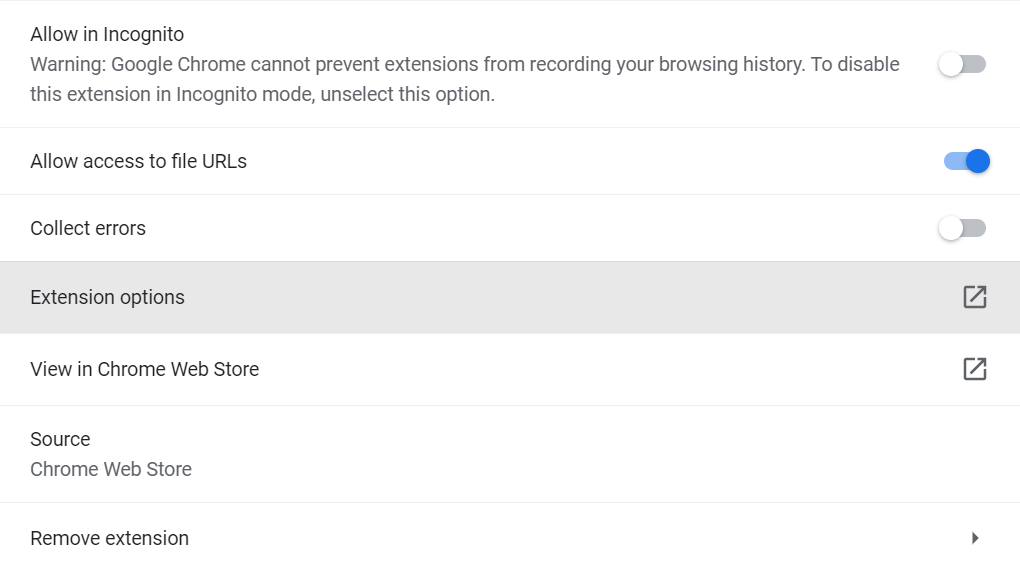Image resolution: width=1020 pixels, height=569 pixels.
Task: Open the Extension options label
Action: pos(107,297)
